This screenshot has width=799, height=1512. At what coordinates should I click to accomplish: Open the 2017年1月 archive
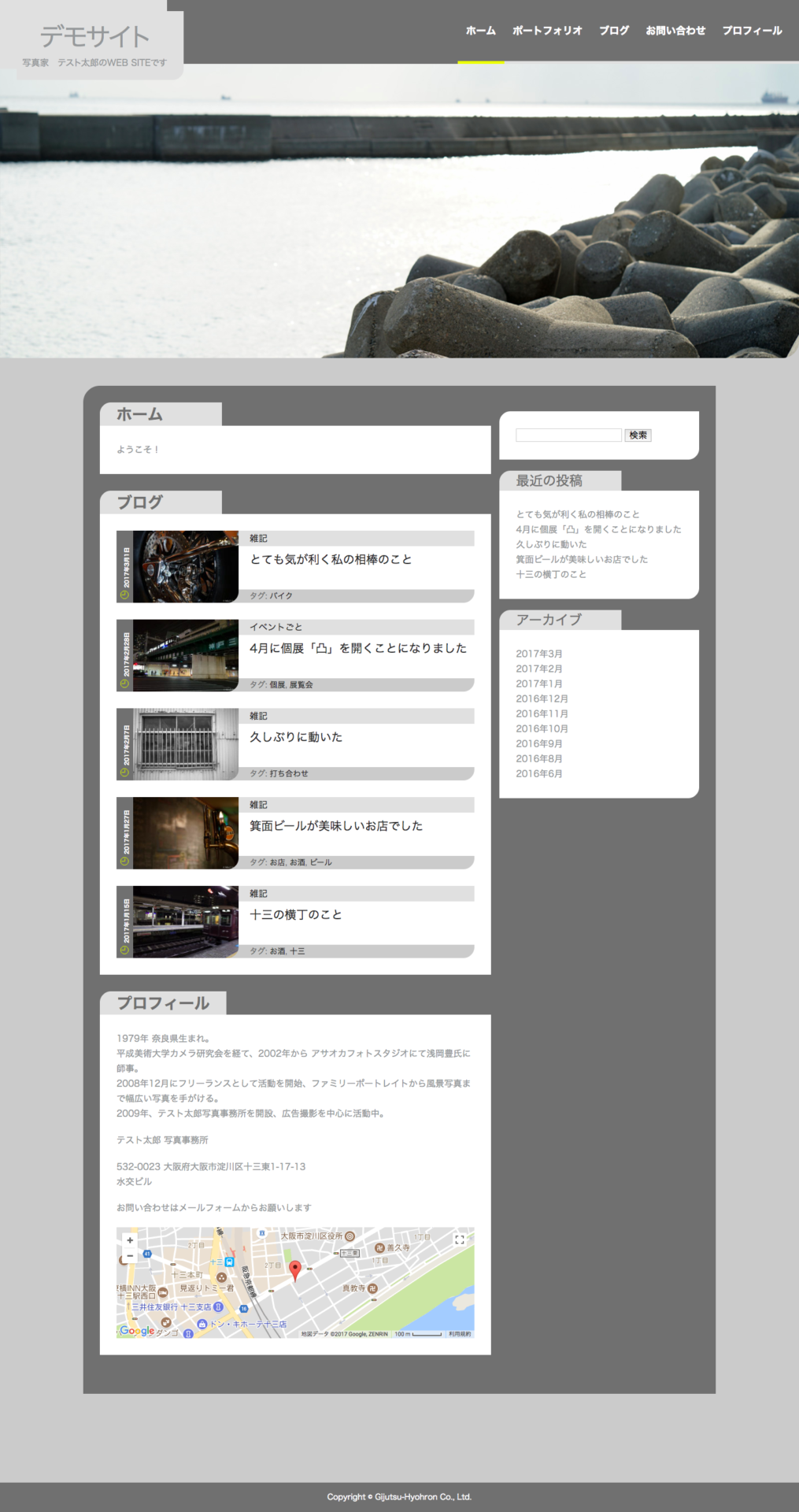click(539, 684)
